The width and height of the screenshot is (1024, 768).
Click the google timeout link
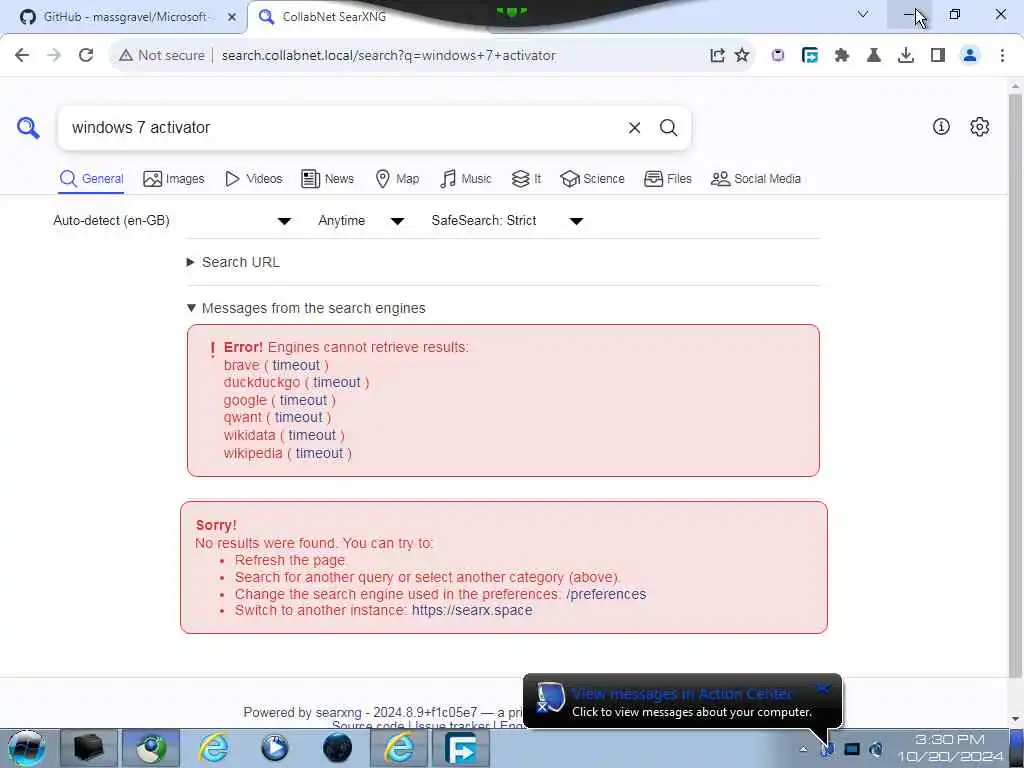pyautogui.click(x=304, y=400)
